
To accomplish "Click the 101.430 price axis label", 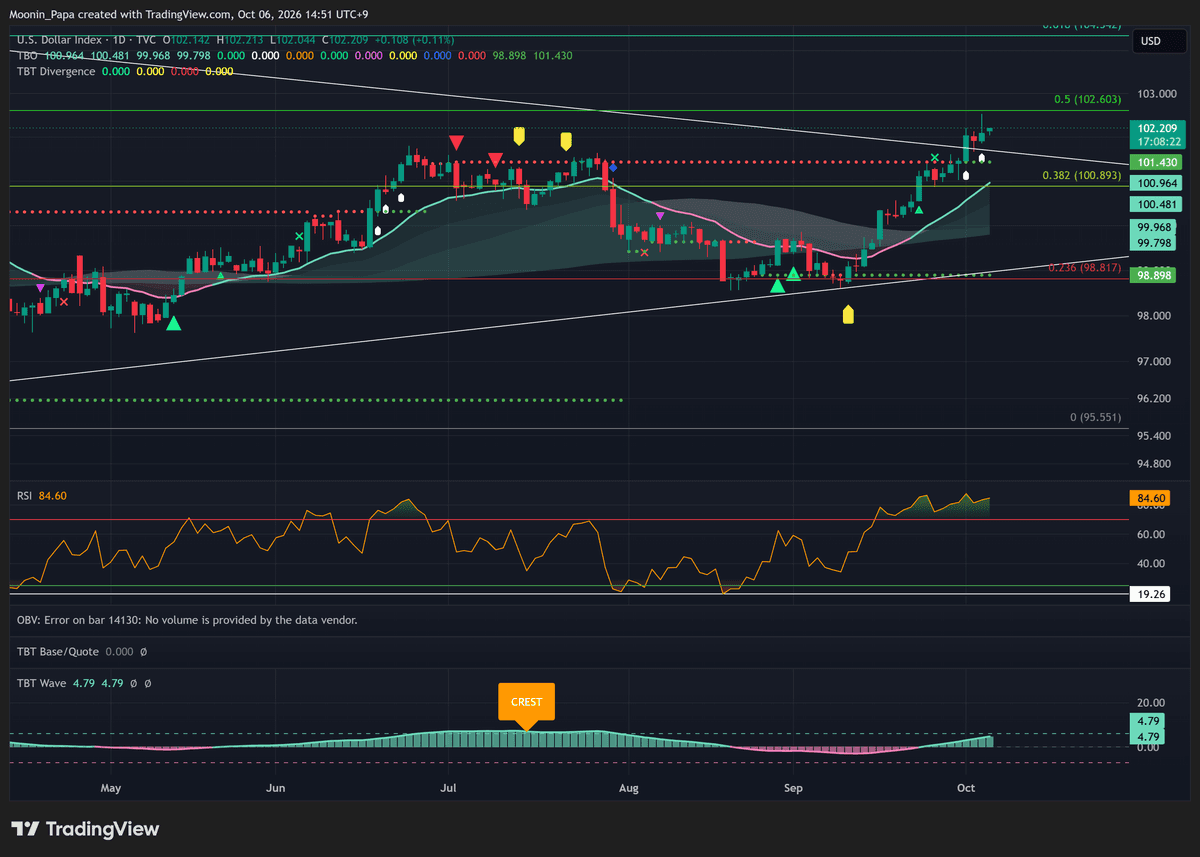I will 1155,162.
